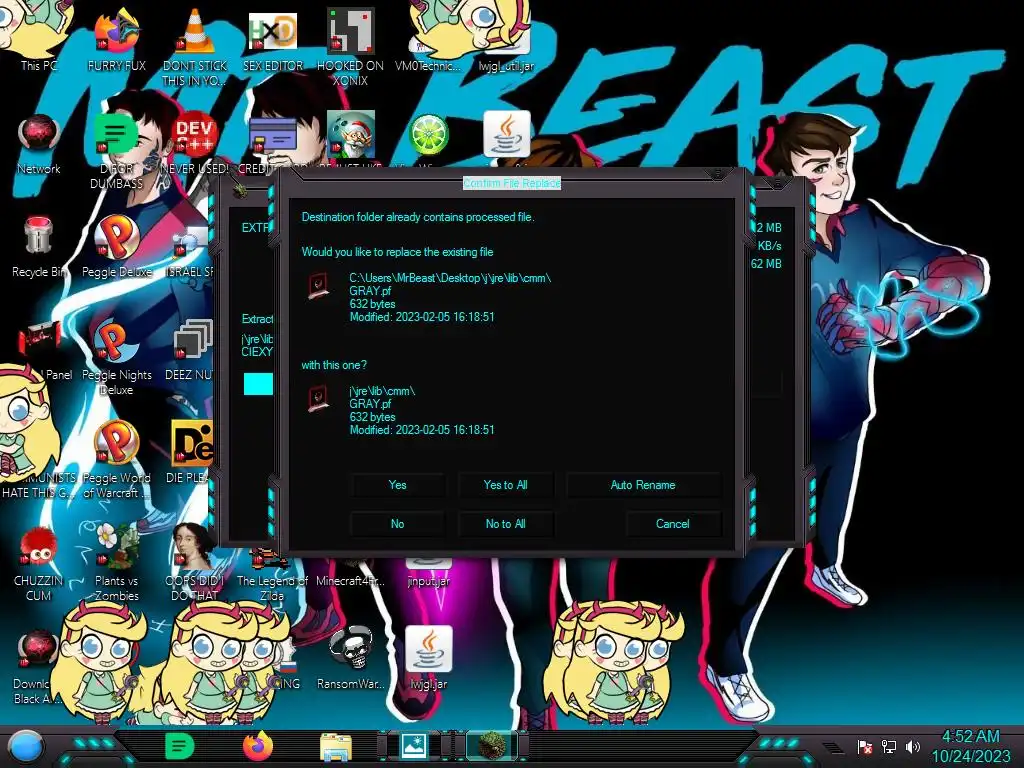Select the credit card CREDIT icon
The height and width of the screenshot is (768, 1024).
tap(273, 137)
